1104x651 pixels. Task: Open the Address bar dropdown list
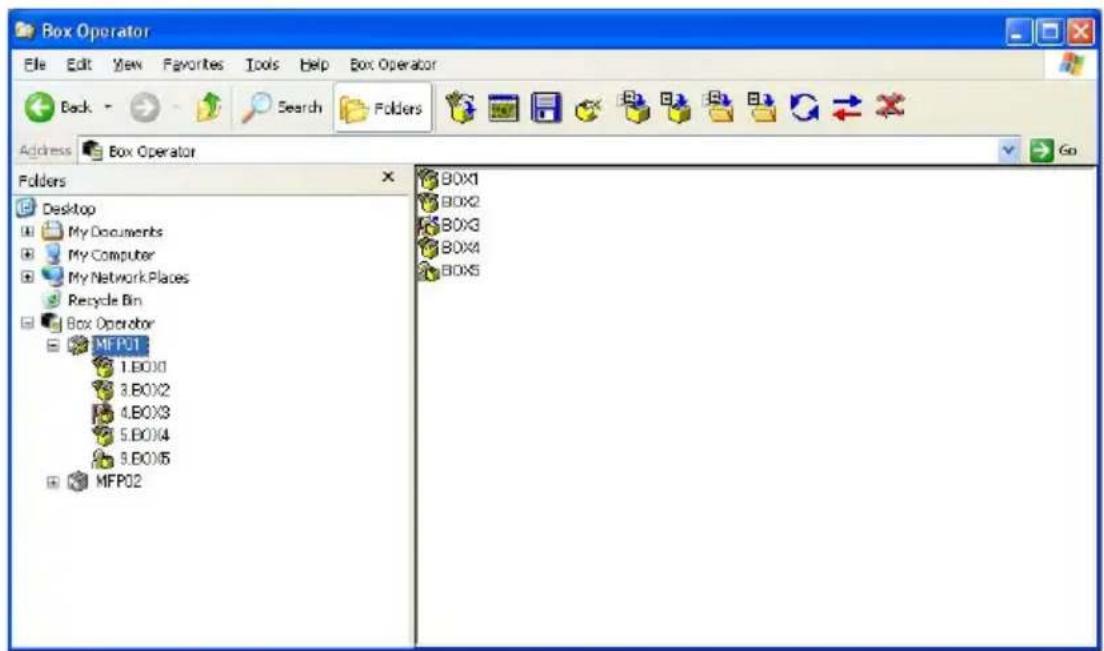coord(1008,151)
